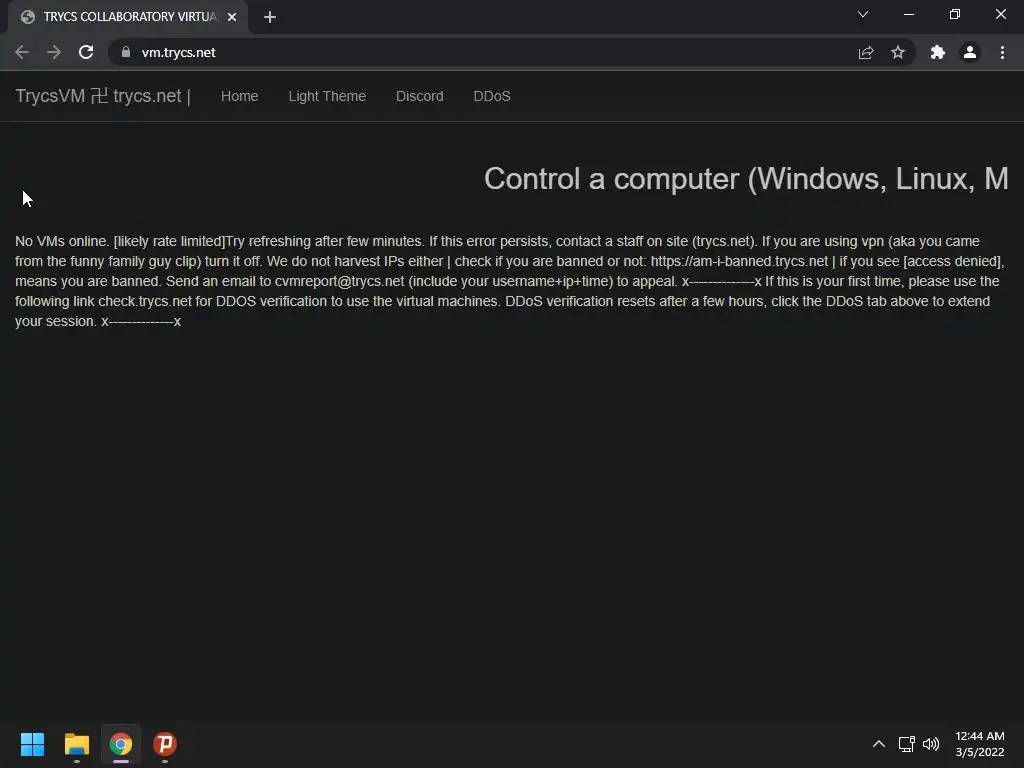Open the Discord nav link
The width and height of the screenshot is (1024, 768).
click(419, 96)
